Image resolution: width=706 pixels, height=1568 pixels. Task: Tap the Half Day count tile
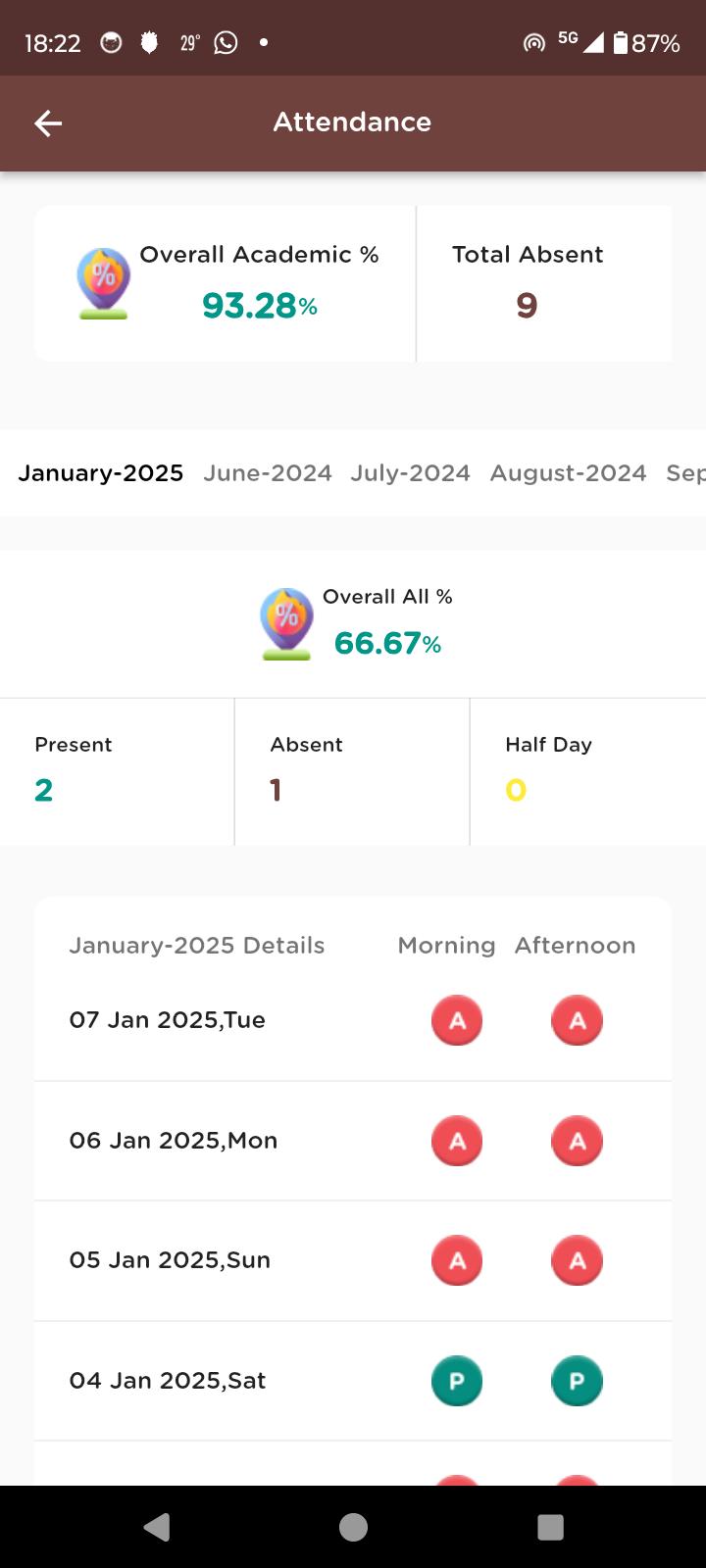coord(588,771)
